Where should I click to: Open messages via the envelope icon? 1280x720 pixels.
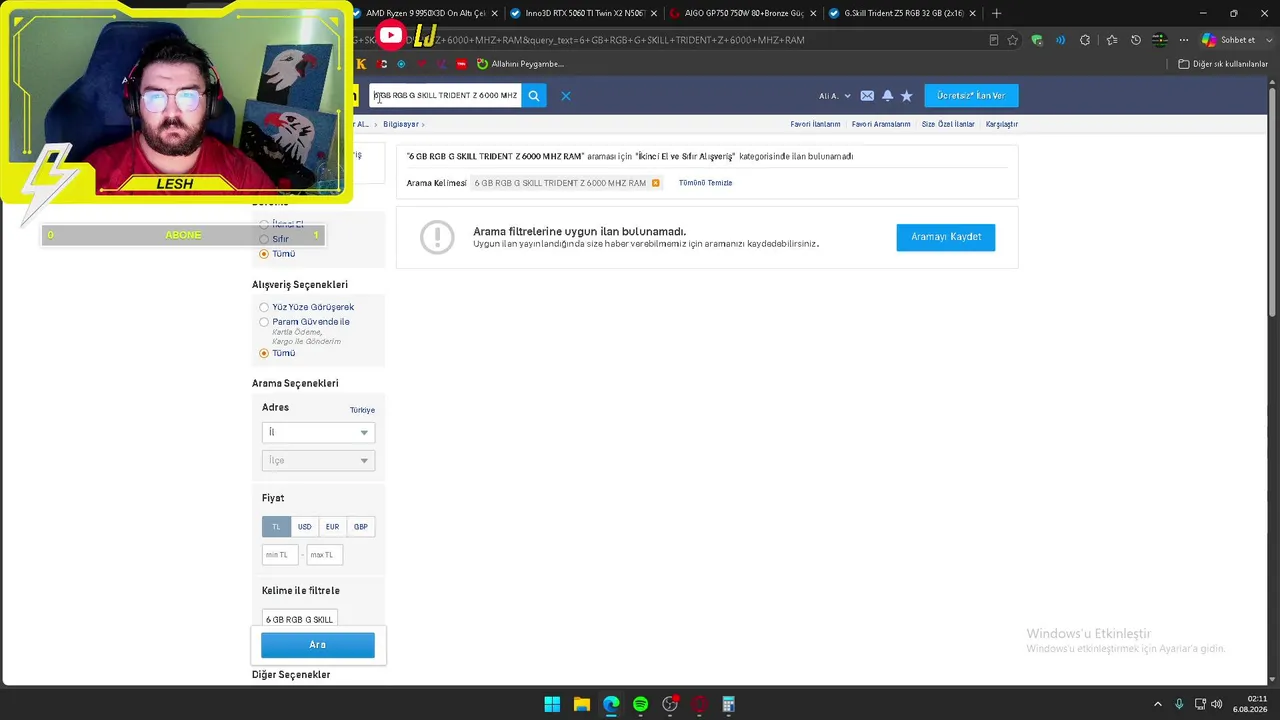[867, 96]
